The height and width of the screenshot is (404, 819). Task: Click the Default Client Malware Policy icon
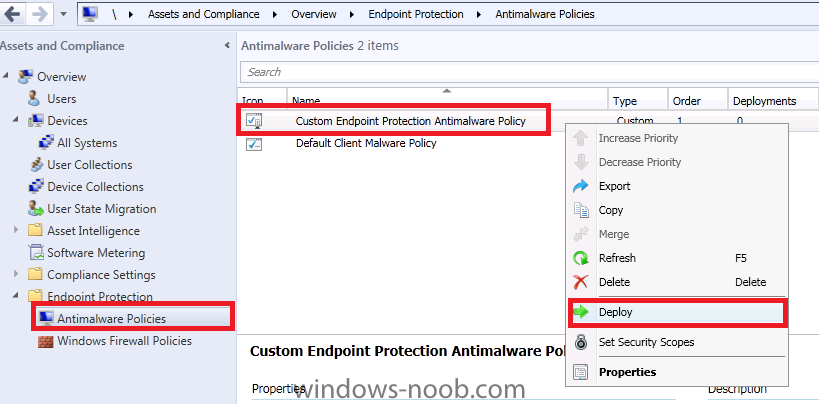(254, 143)
